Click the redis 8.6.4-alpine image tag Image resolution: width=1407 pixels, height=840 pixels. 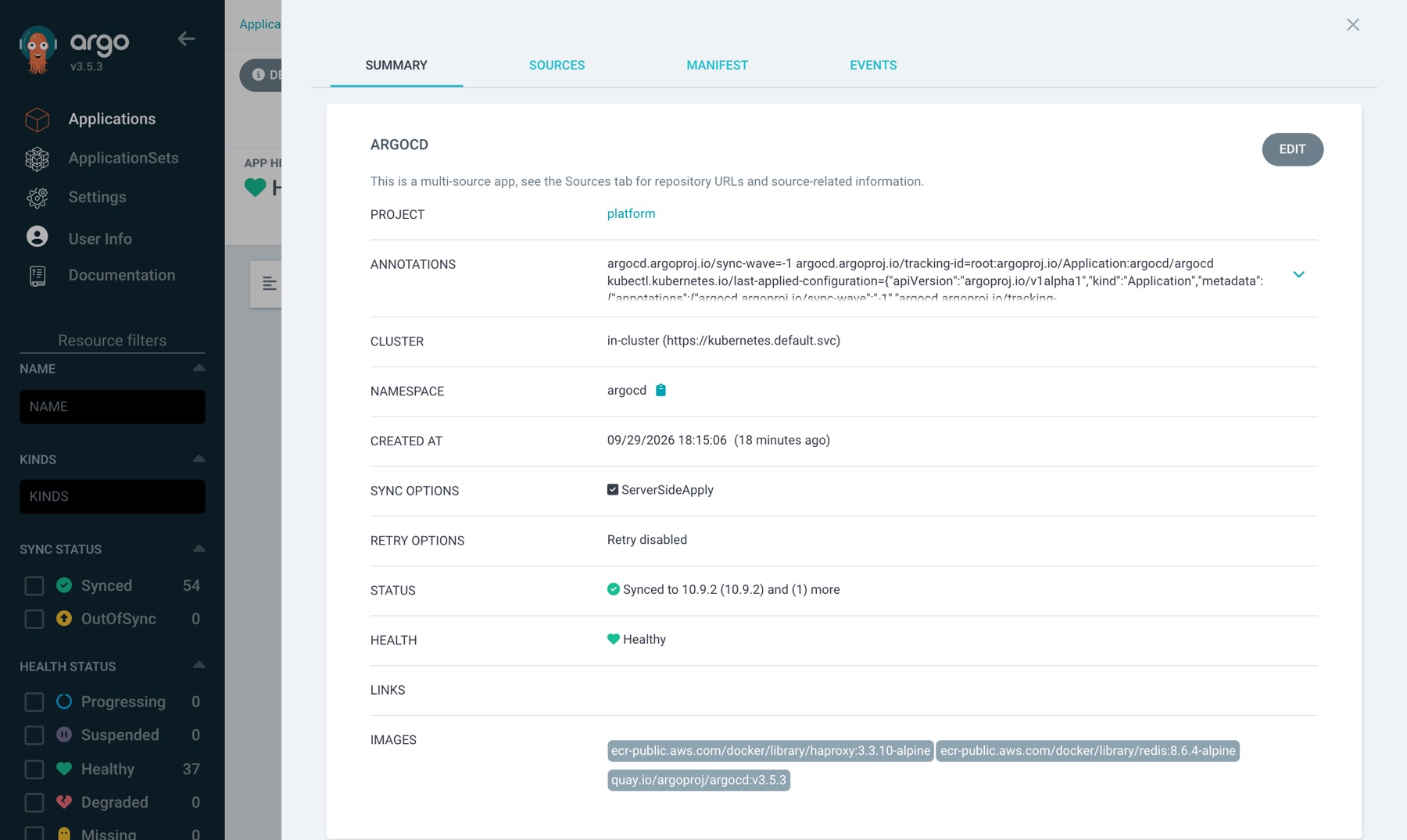click(1087, 751)
